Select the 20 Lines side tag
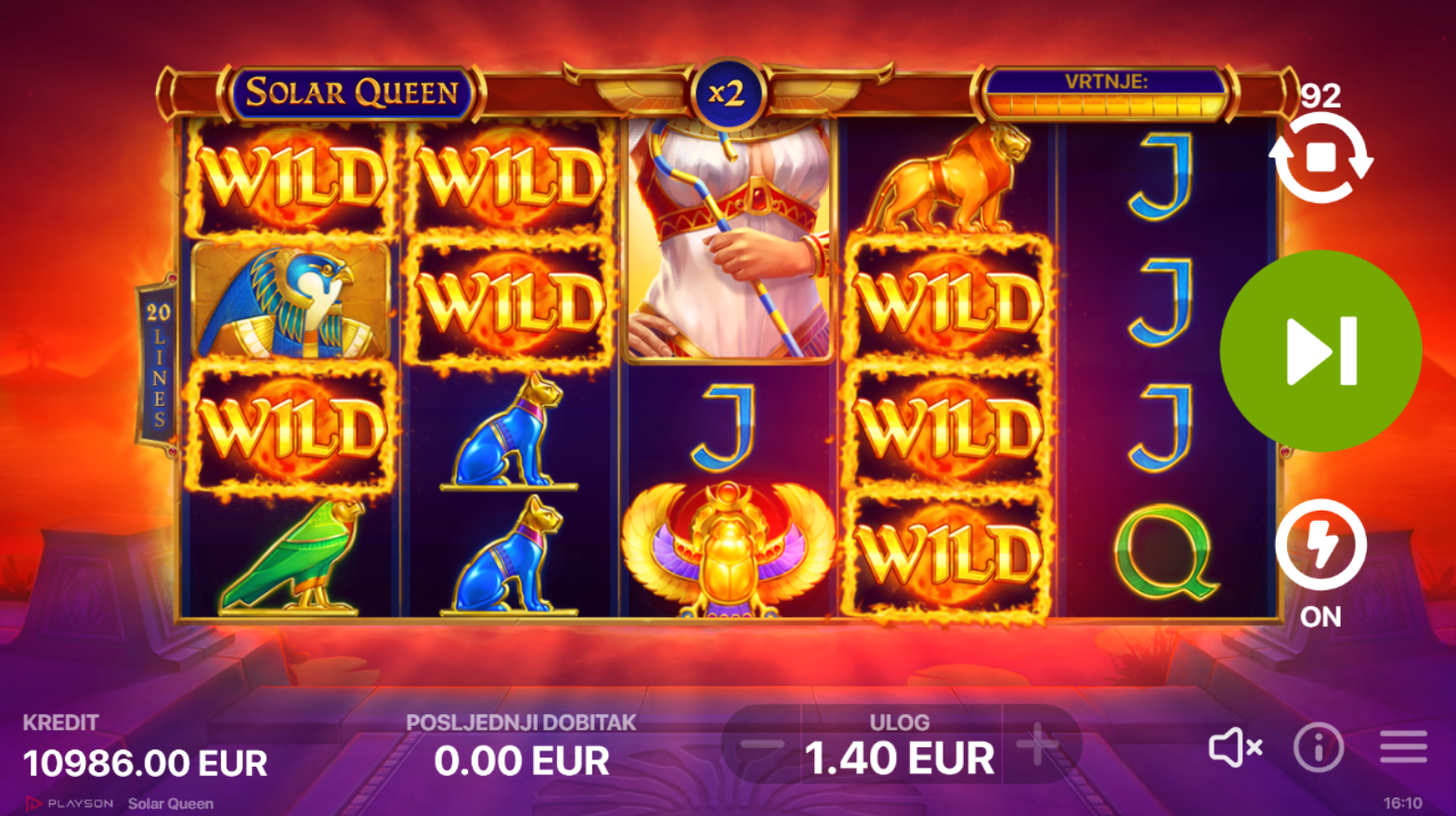The width and height of the screenshot is (1456, 816). [x=159, y=367]
